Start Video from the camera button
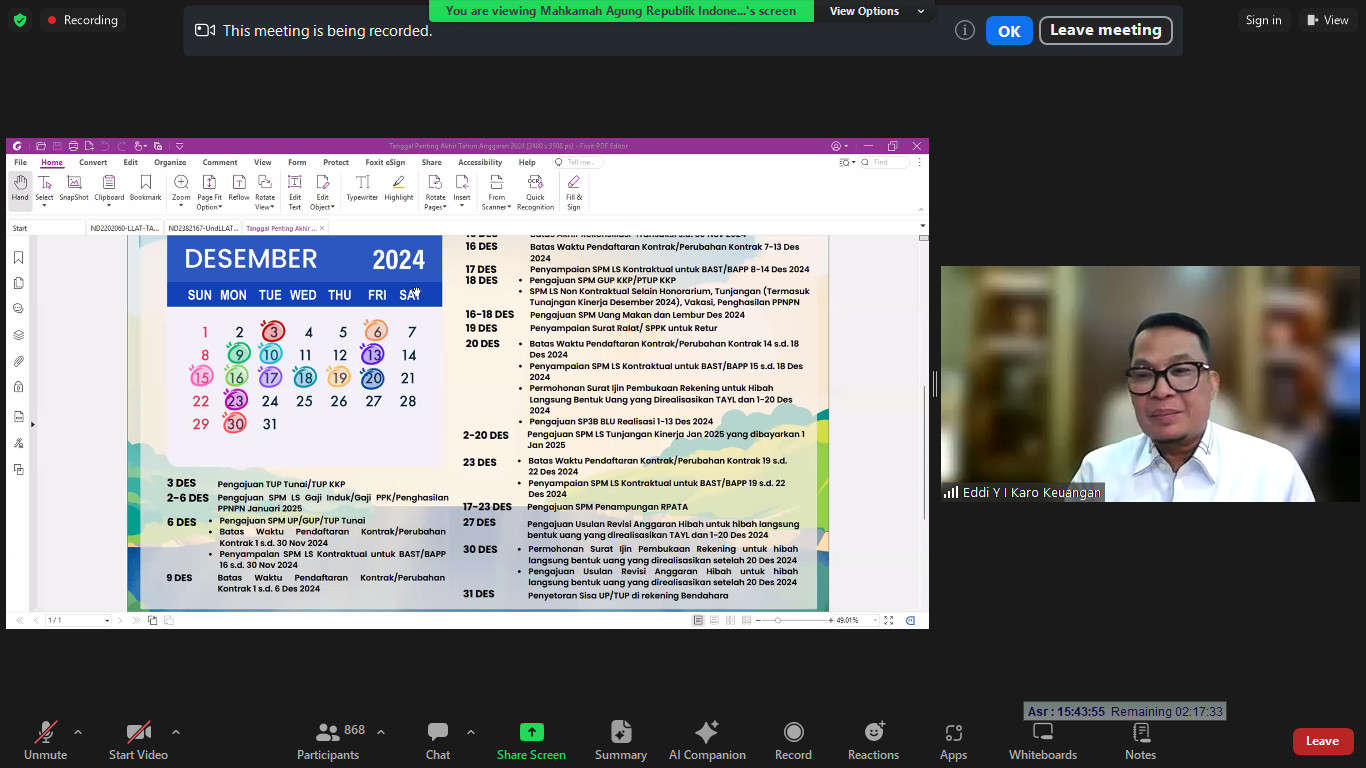This screenshot has width=1366, height=768. (138, 740)
